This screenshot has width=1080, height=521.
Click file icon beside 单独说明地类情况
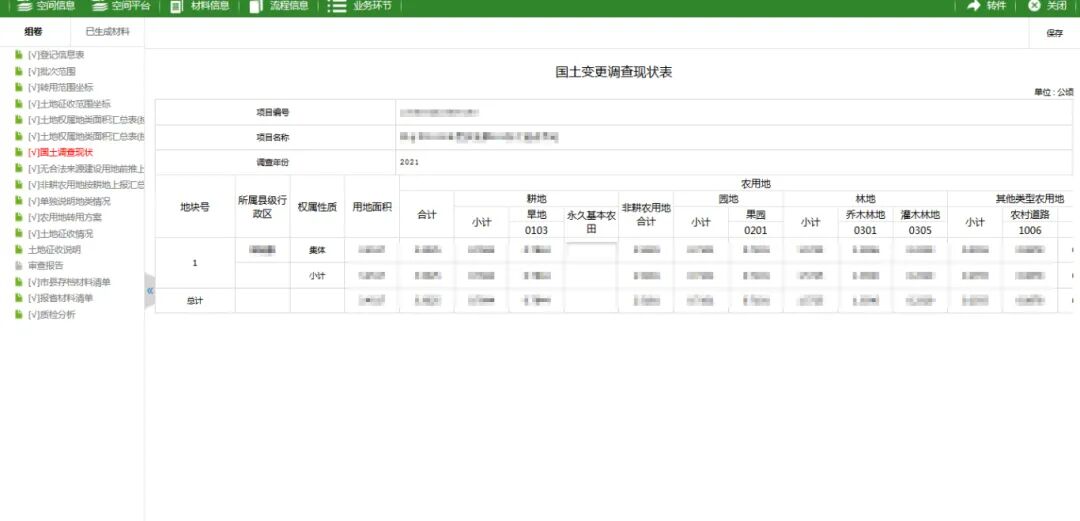[19, 201]
